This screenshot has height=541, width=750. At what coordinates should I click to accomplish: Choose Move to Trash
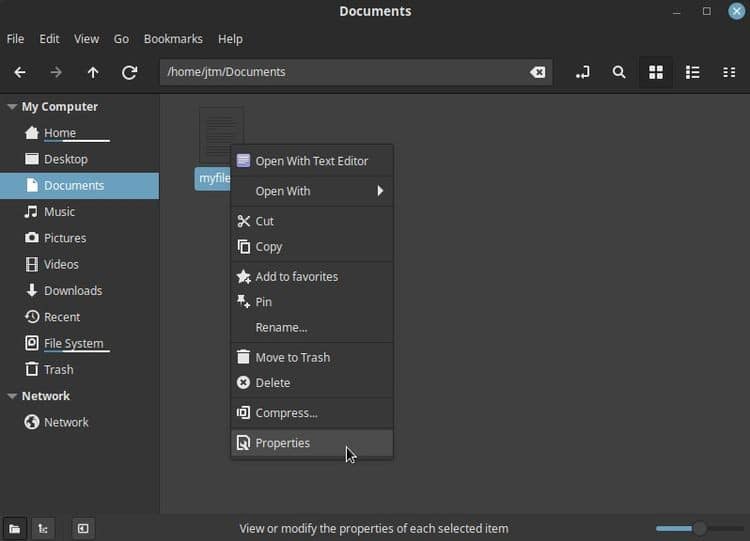pos(312,357)
